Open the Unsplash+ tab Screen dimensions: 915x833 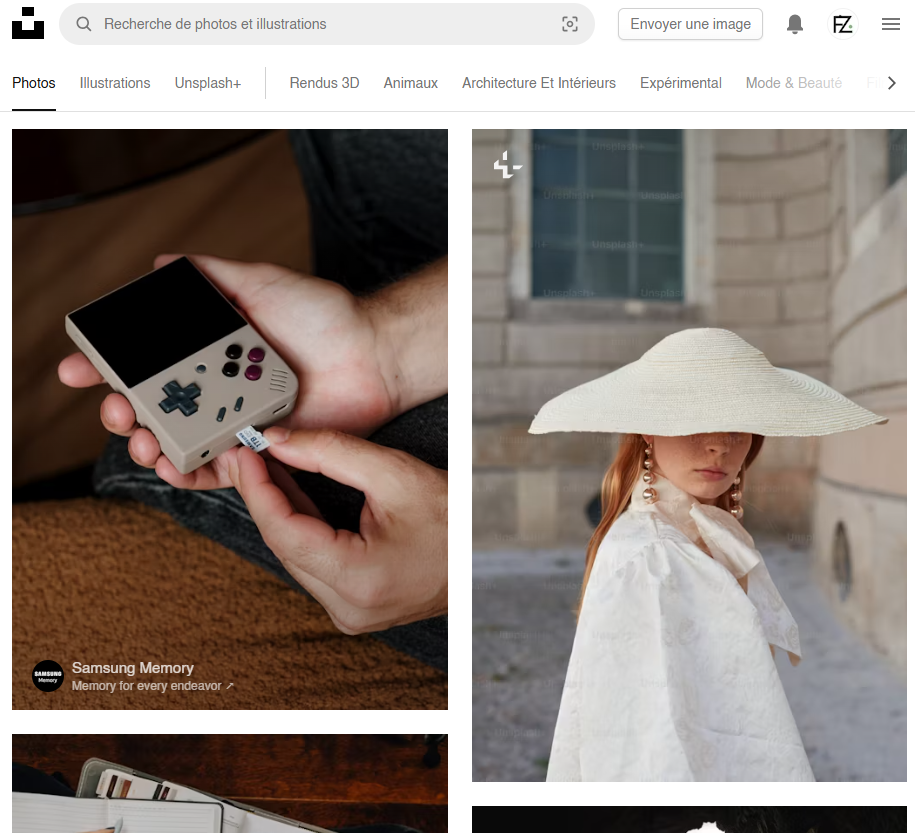point(208,83)
